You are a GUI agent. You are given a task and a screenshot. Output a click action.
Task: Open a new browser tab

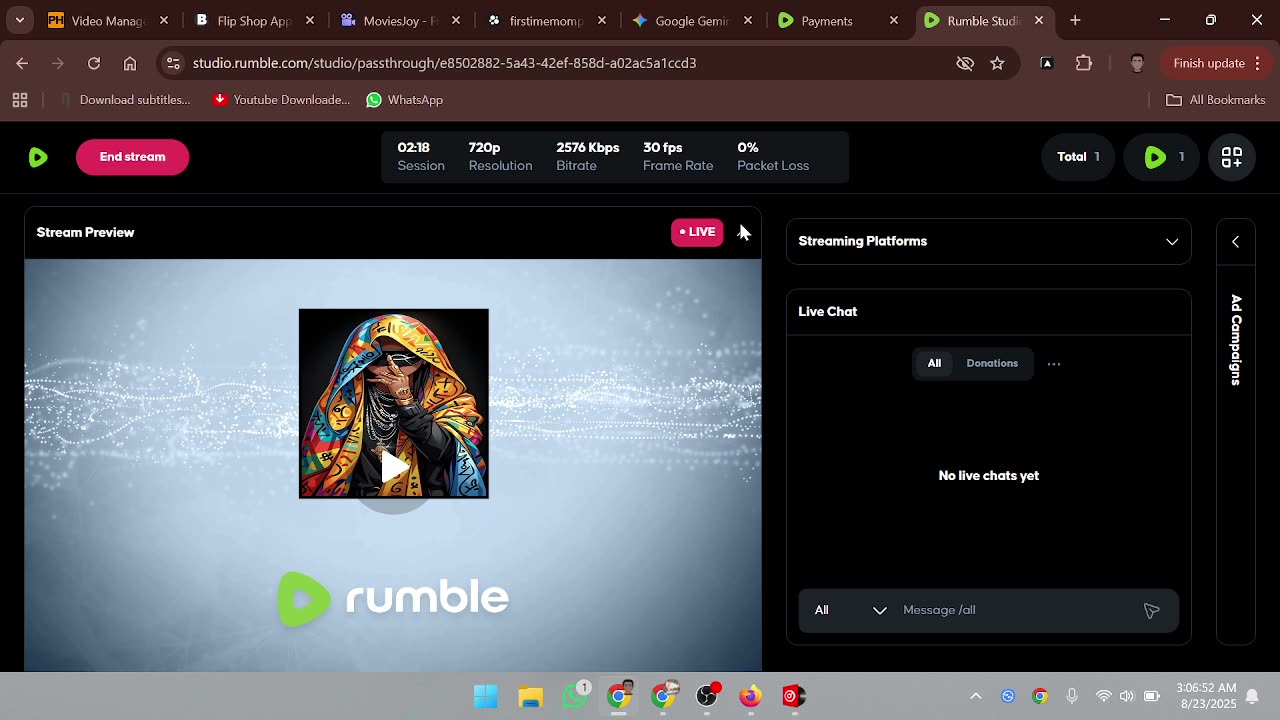(1075, 20)
